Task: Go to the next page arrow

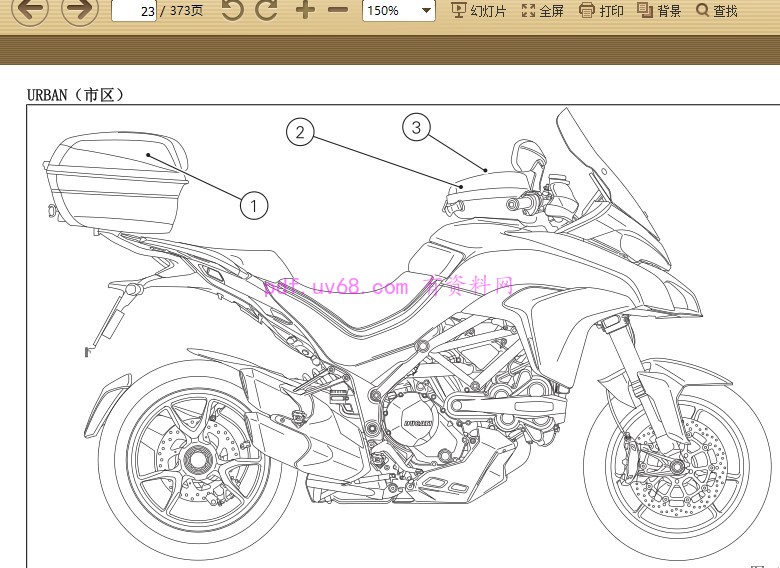Action: pos(80,11)
